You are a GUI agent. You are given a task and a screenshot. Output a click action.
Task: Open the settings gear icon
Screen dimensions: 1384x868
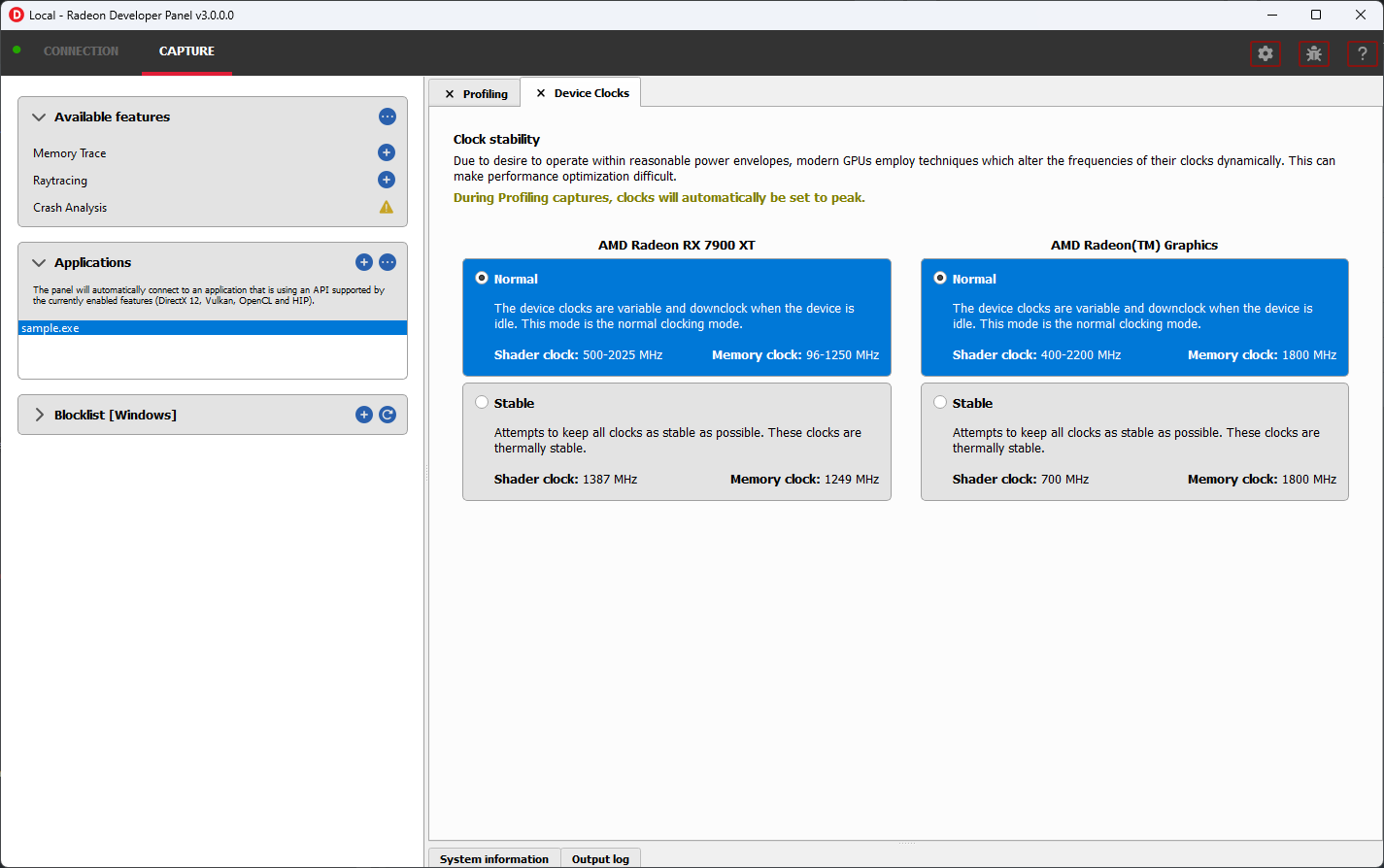pyautogui.click(x=1265, y=53)
